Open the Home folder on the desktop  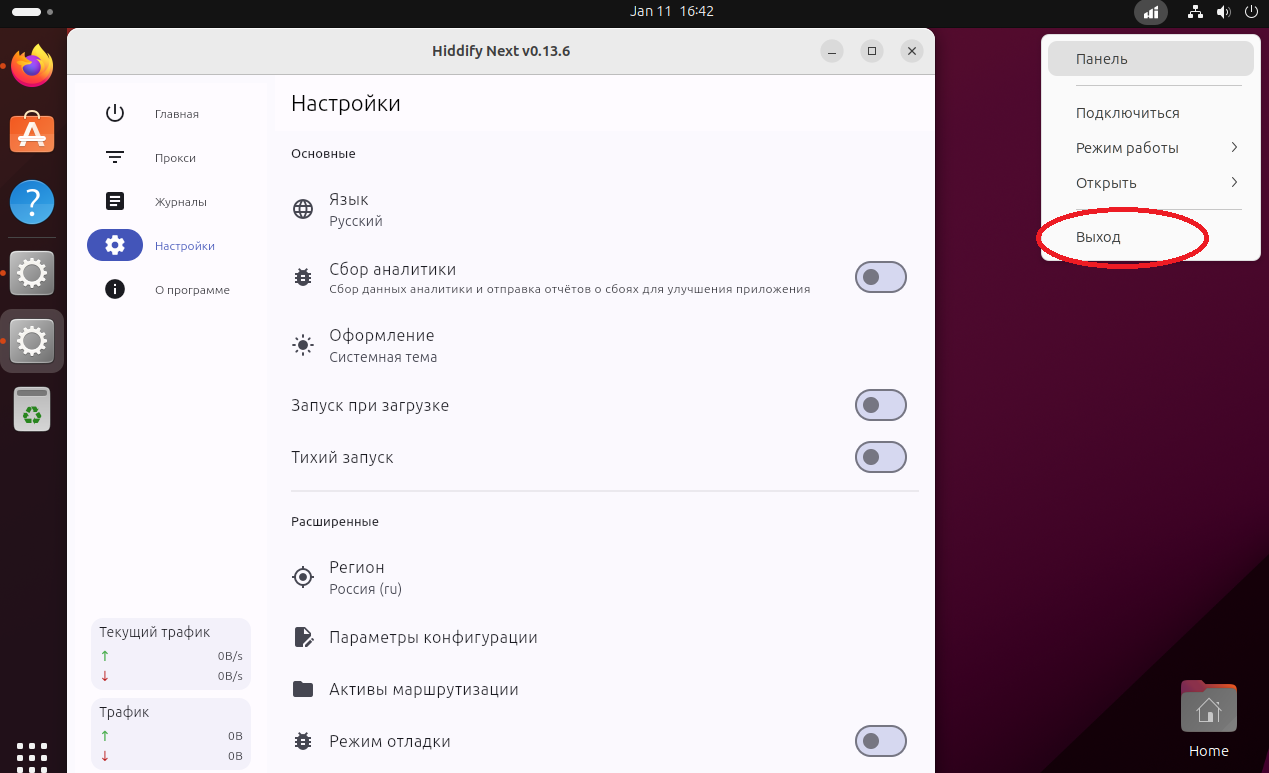pos(1208,719)
